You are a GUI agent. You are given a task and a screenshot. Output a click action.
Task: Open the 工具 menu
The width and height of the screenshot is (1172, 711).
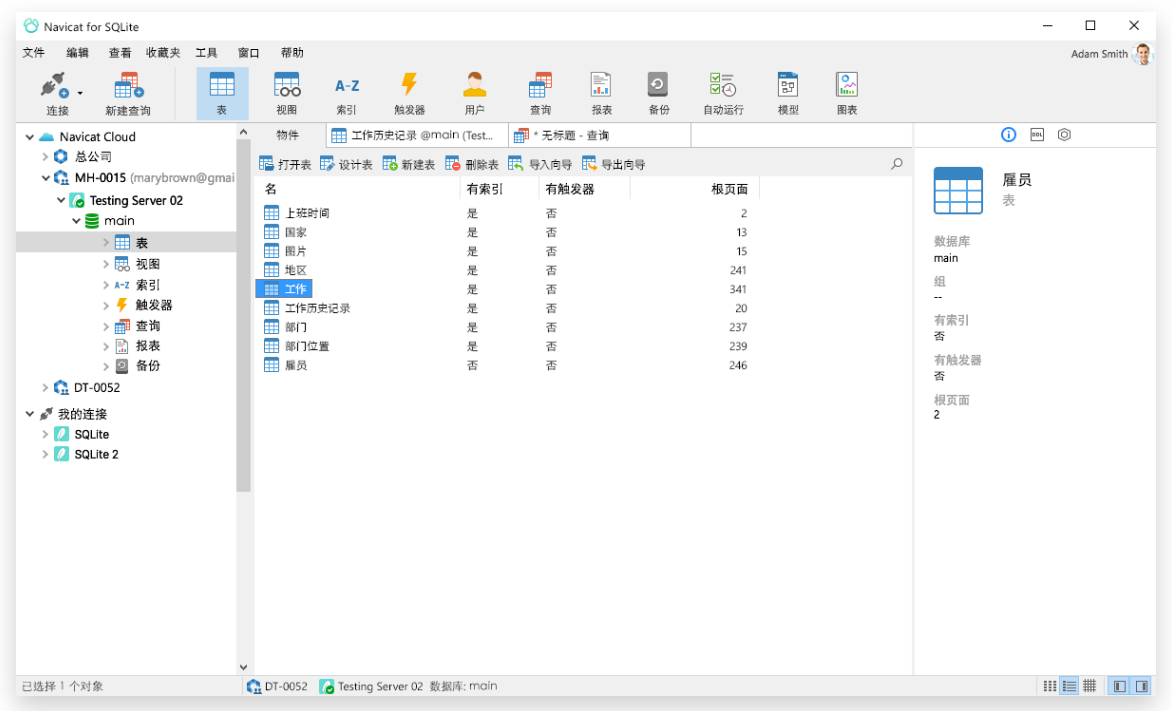(206, 52)
